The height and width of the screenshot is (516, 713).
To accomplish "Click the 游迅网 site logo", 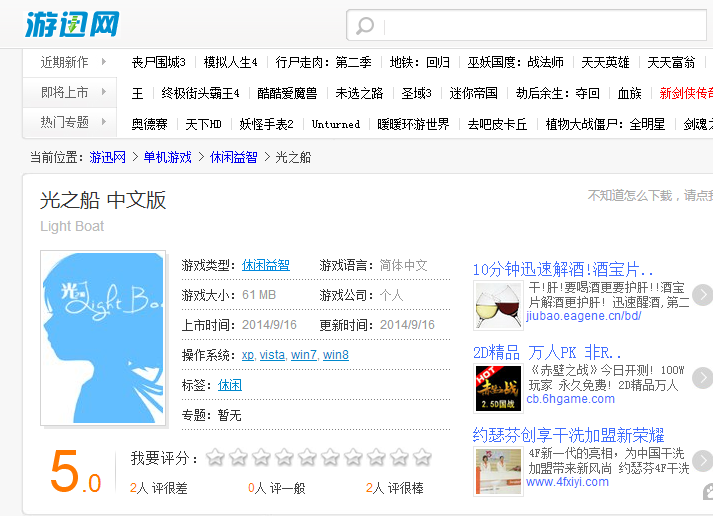I will 72,24.
